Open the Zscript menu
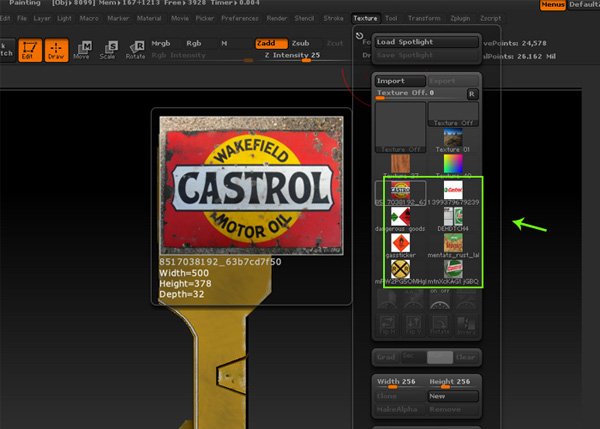 491,18
